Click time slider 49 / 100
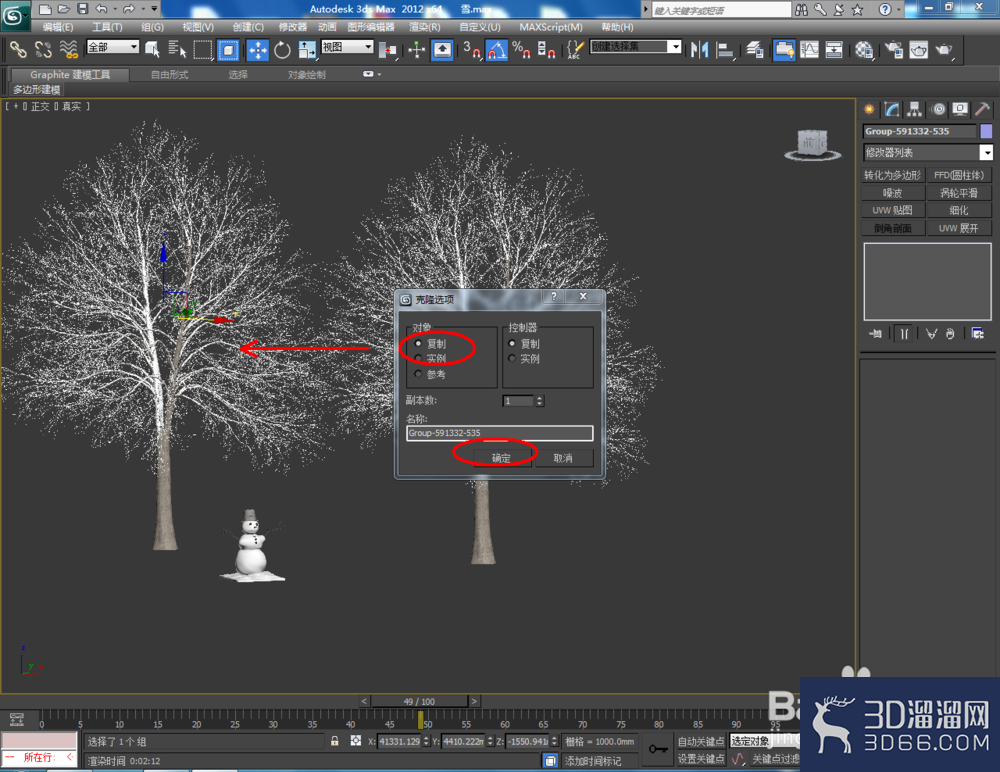 click(419, 701)
